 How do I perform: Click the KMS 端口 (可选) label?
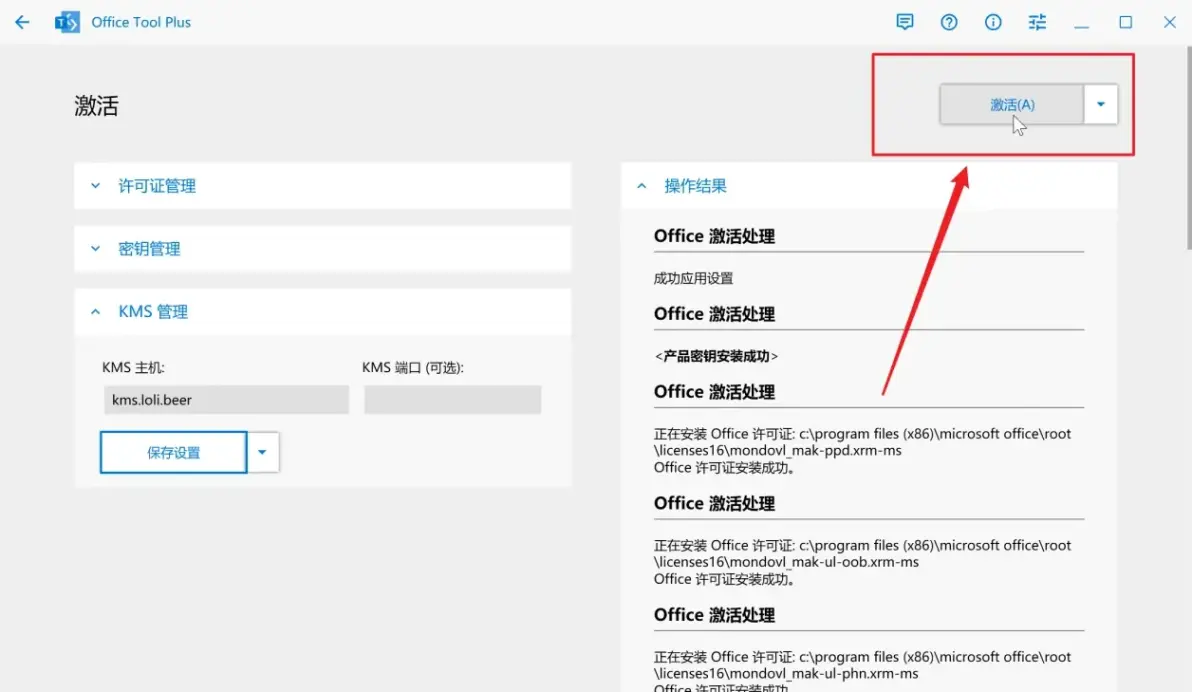413,367
